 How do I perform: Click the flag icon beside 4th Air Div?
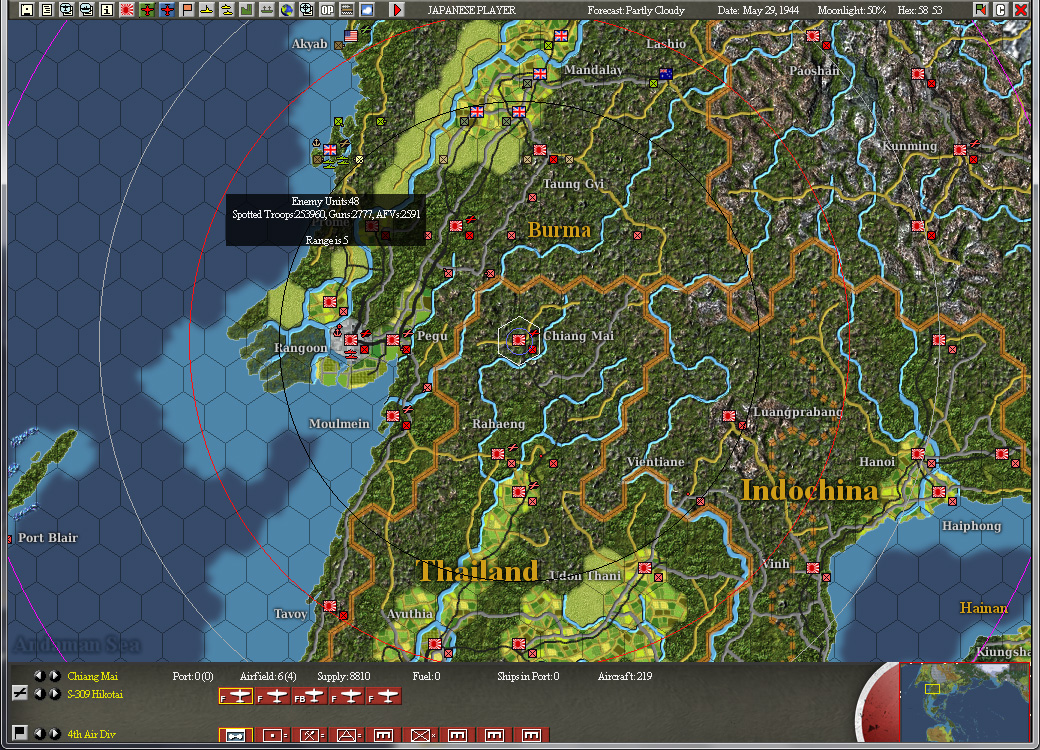pyautogui.click(x=20, y=733)
